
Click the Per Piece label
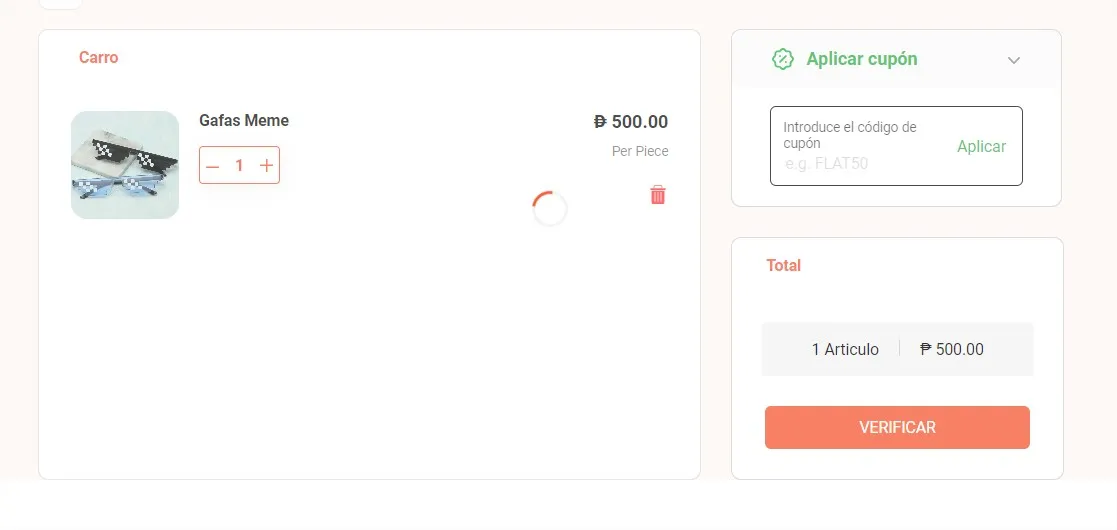(640, 152)
